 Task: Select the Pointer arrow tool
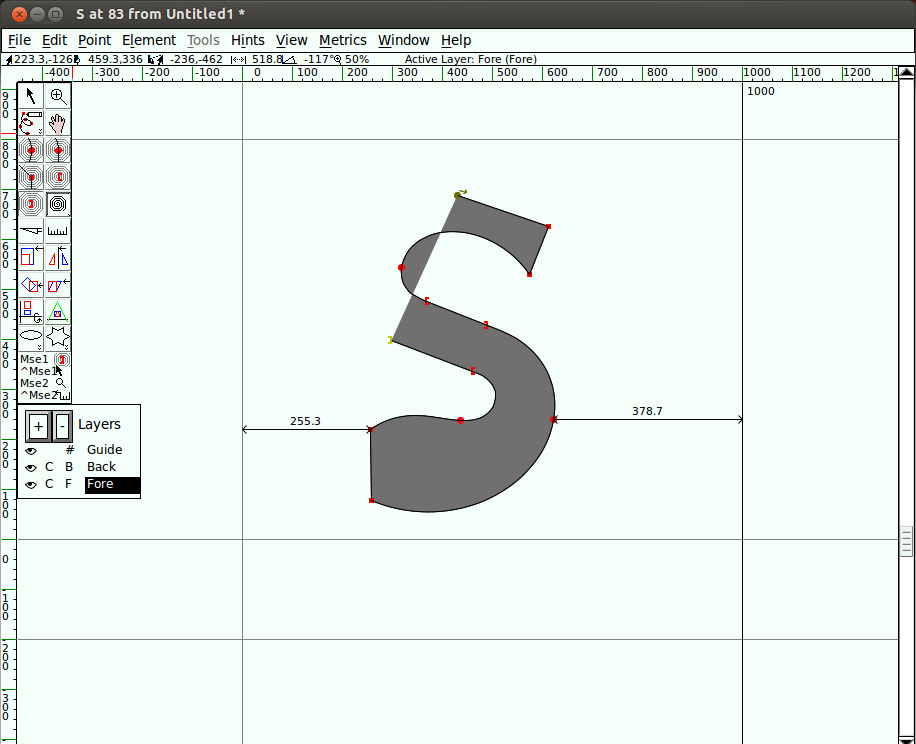[31, 96]
